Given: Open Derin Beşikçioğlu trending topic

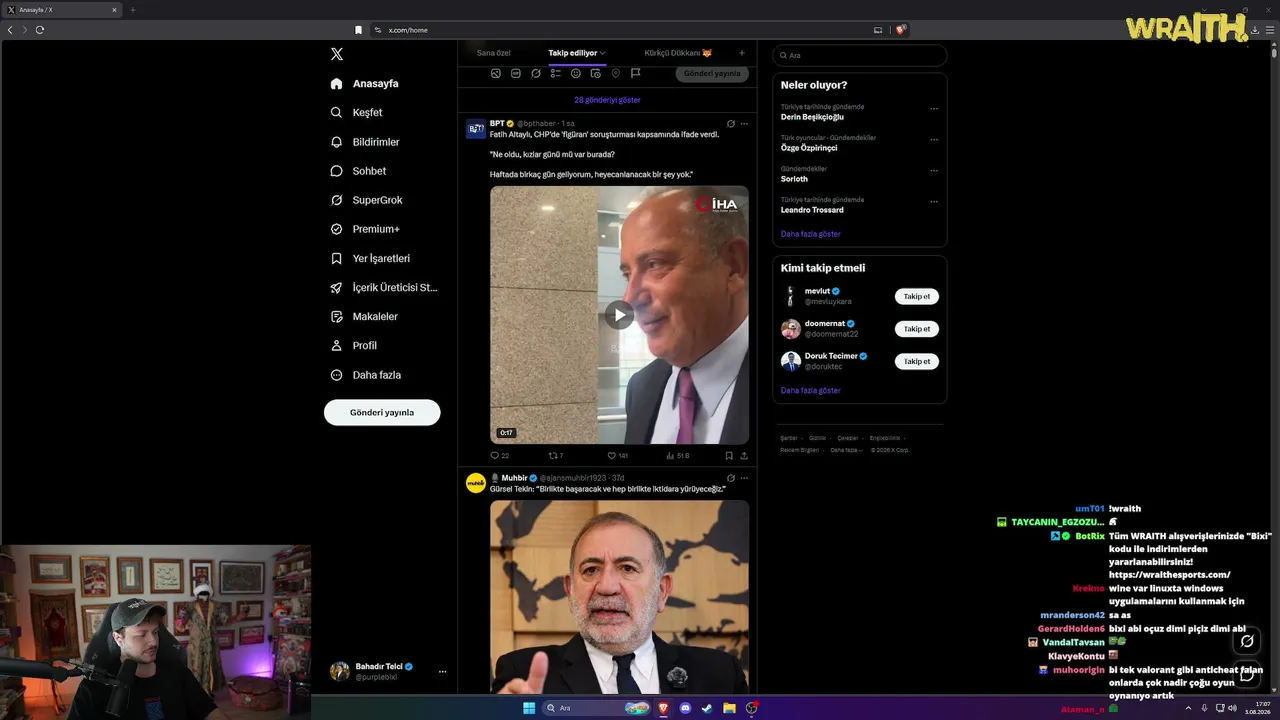Looking at the screenshot, I should [x=812, y=117].
